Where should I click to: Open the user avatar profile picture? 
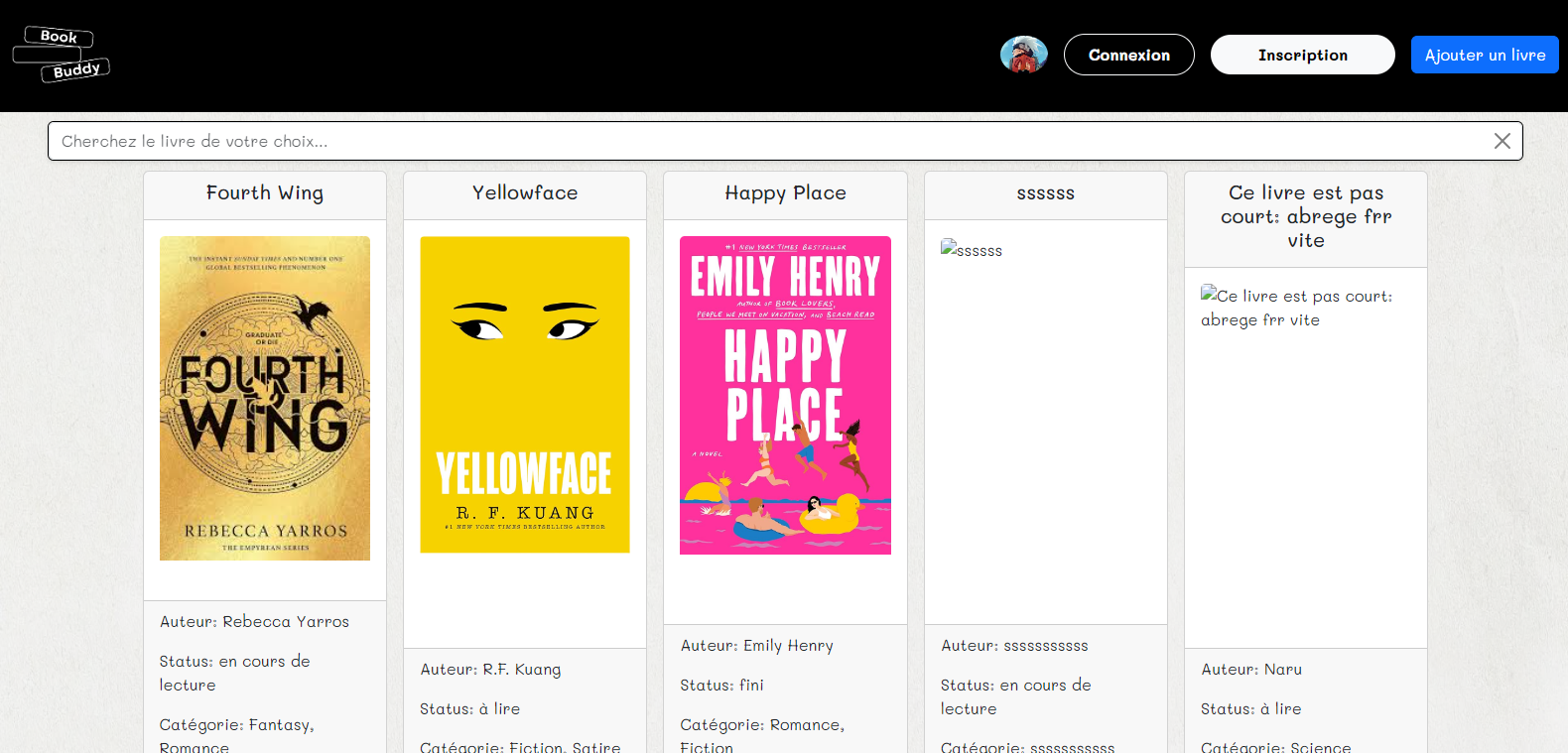(x=1024, y=55)
